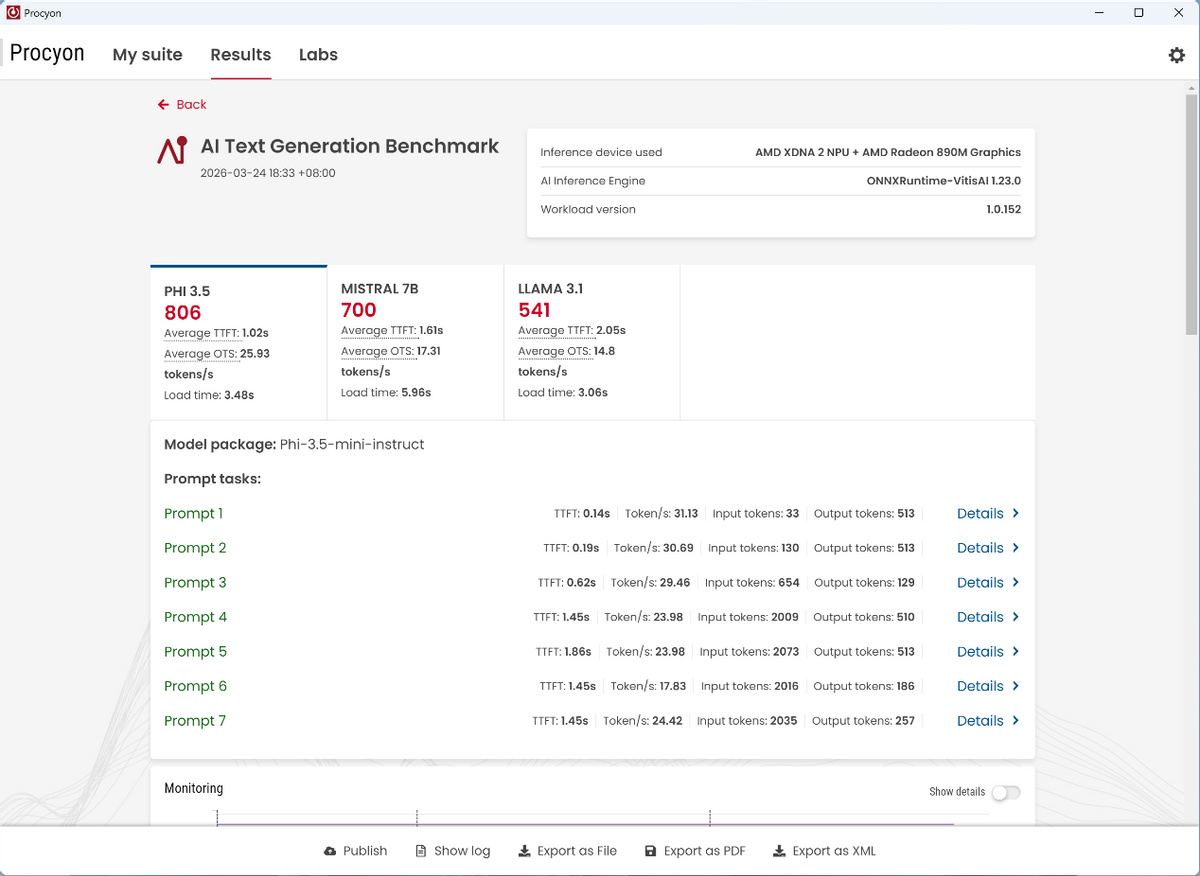Open the Labs tab
This screenshot has height=876, width=1200.
tap(318, 55)
